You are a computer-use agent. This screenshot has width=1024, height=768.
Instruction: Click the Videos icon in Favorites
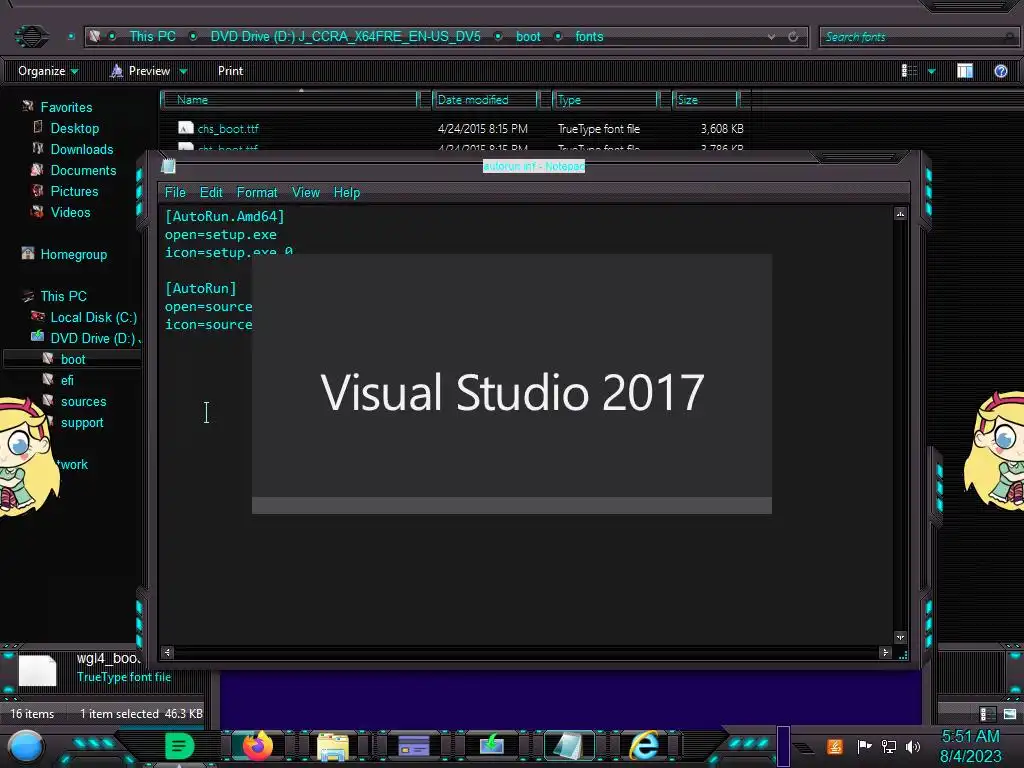[x=37, y=212]
